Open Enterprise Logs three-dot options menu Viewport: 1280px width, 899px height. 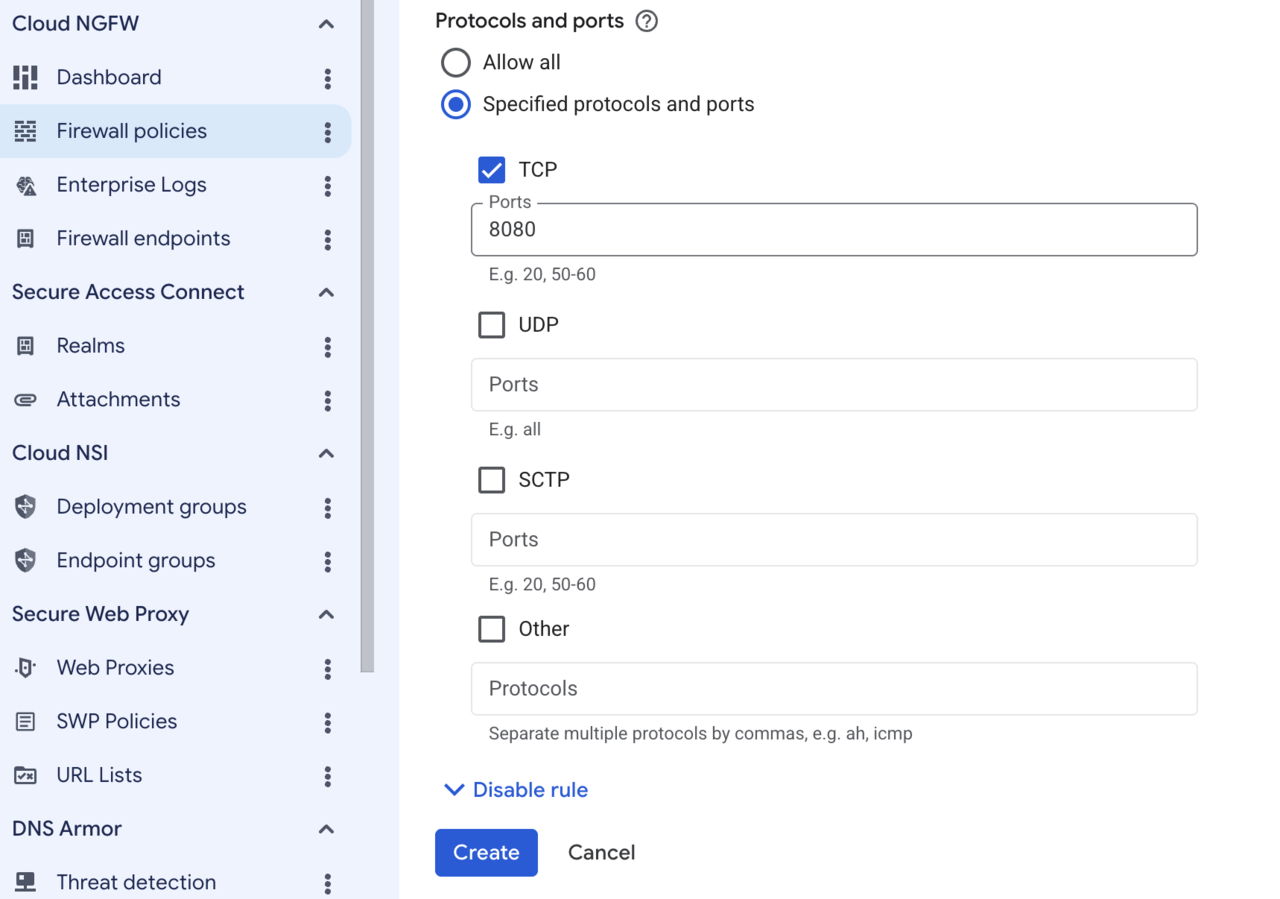pyautogui.click(x=327, y=186)
